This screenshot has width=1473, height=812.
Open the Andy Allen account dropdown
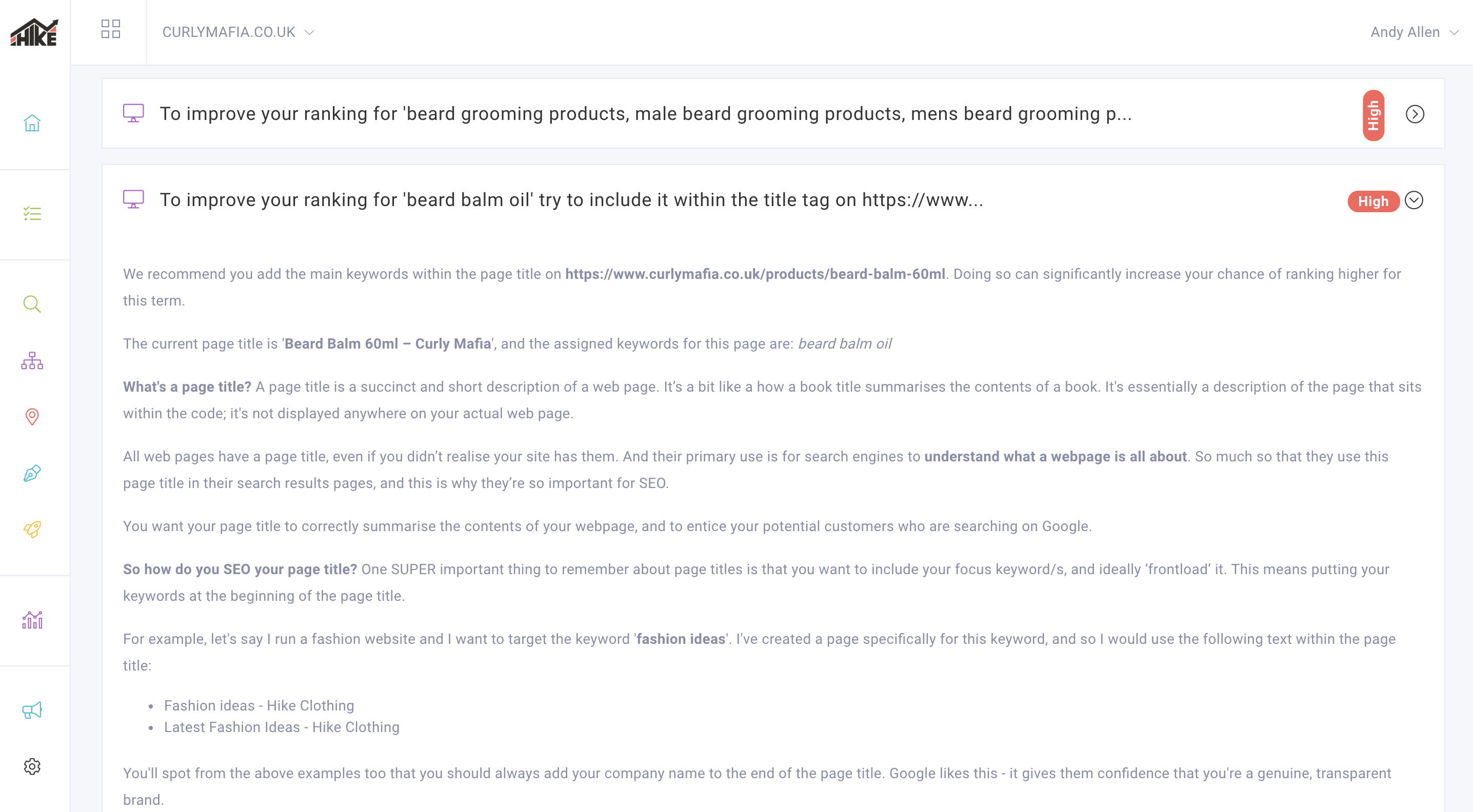(1414, 32)
